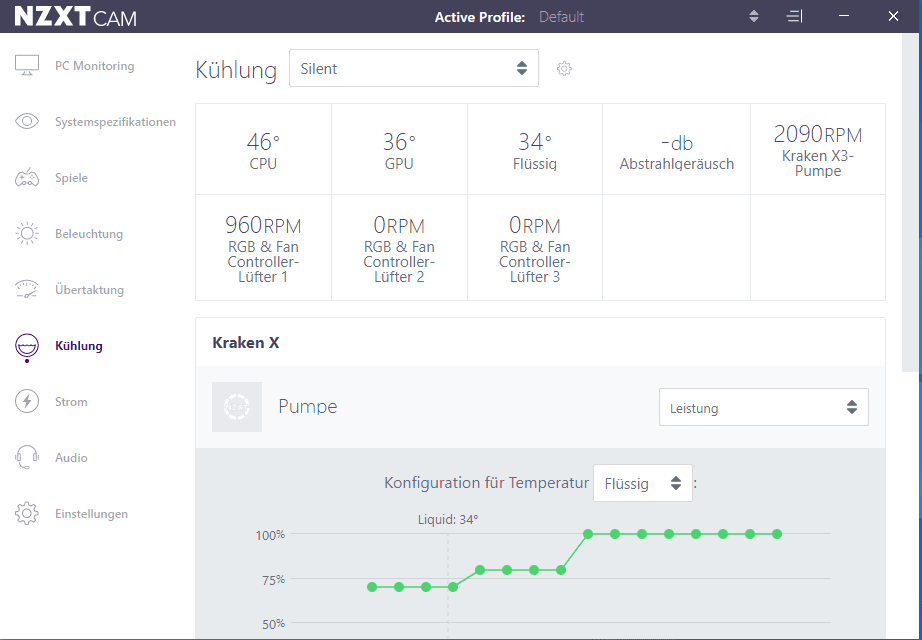This screenshot has height=640, width=922.
Task: Close the NZXT CAM window
Action: tap(893, 16)
